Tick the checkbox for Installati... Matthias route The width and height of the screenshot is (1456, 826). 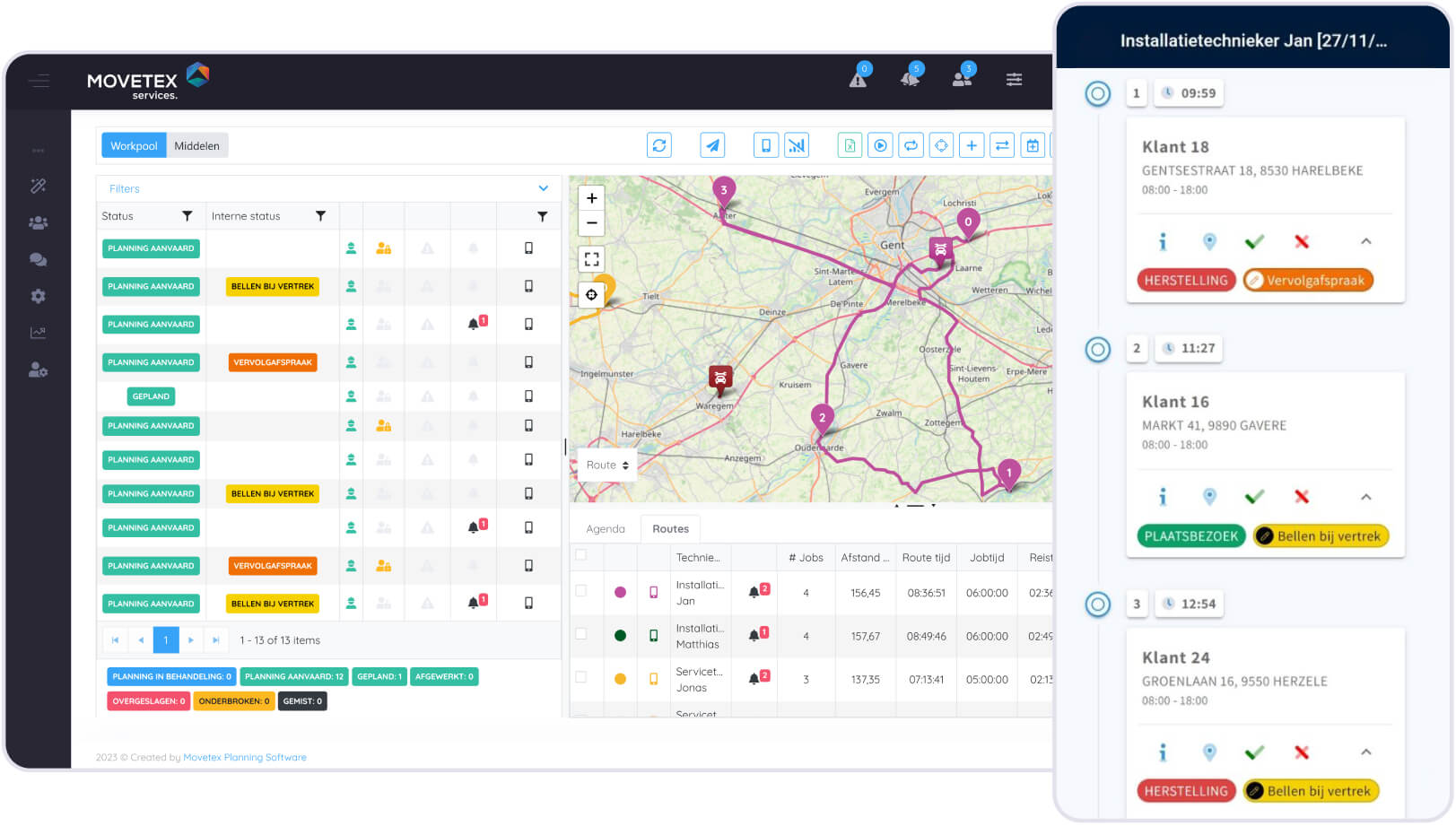click(581, 634)
